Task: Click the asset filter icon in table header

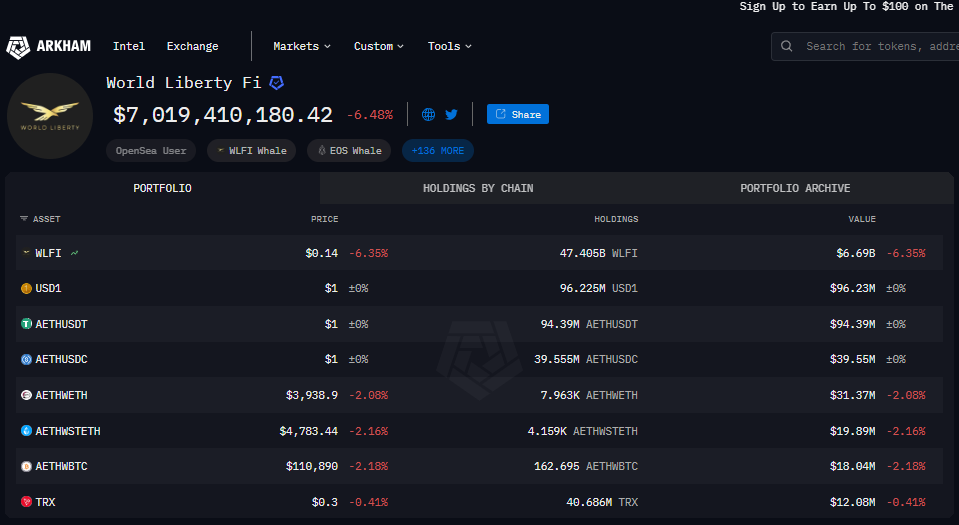Action: (x=24, y=219)
